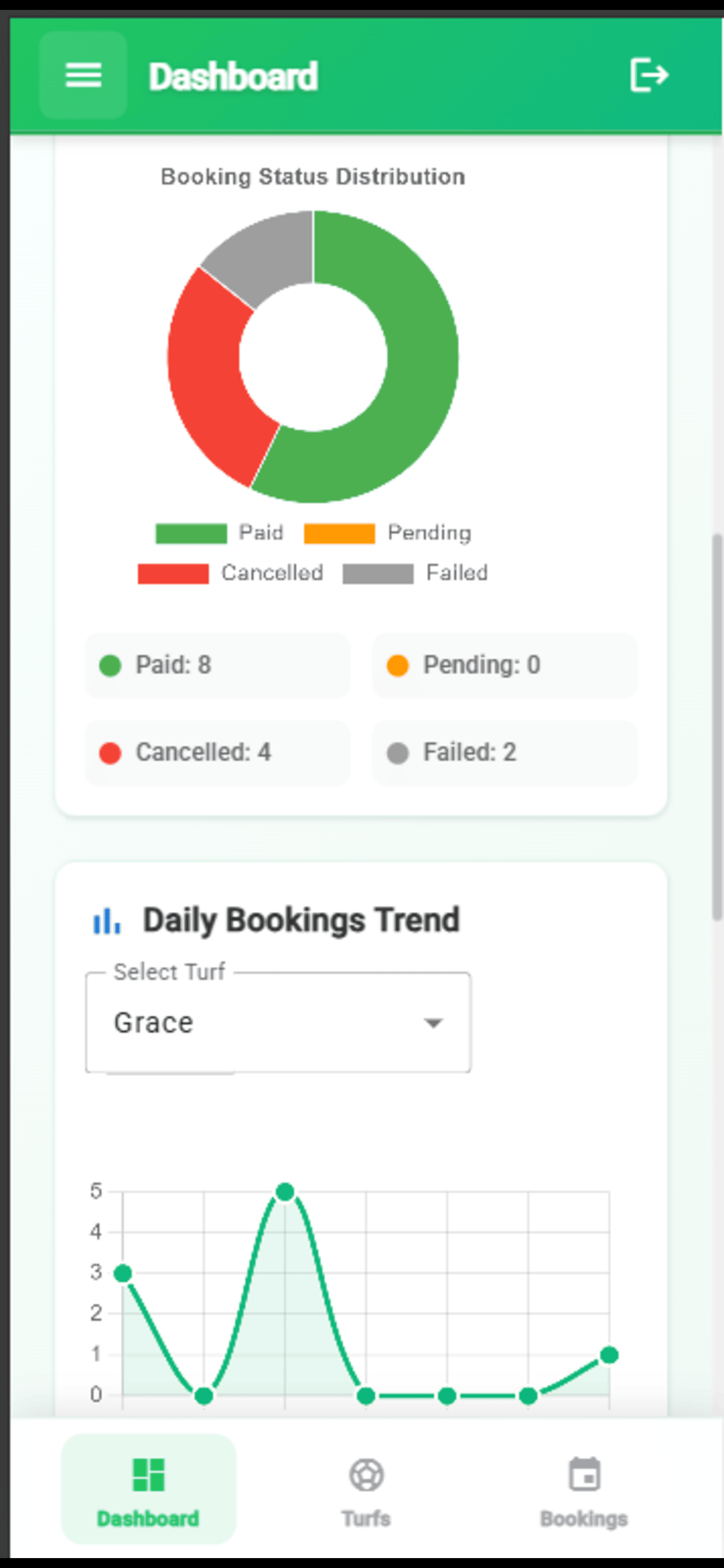Click the red Cancelled status dot
Image resolution: width=724 pixels, height=1568 pixels.
(110, 753)
